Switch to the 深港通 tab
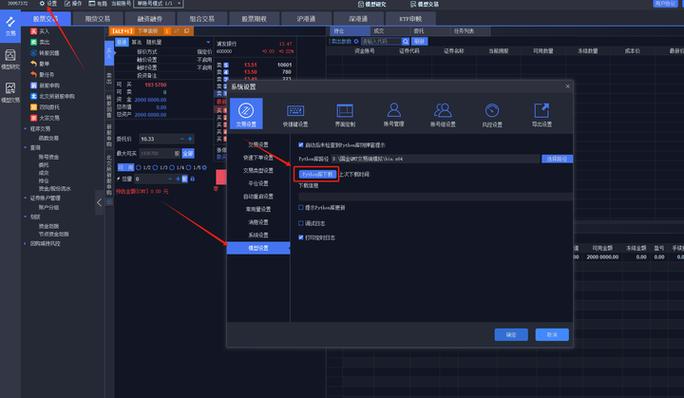The width and height of the screenshot is (684, 398). point(358,19)
